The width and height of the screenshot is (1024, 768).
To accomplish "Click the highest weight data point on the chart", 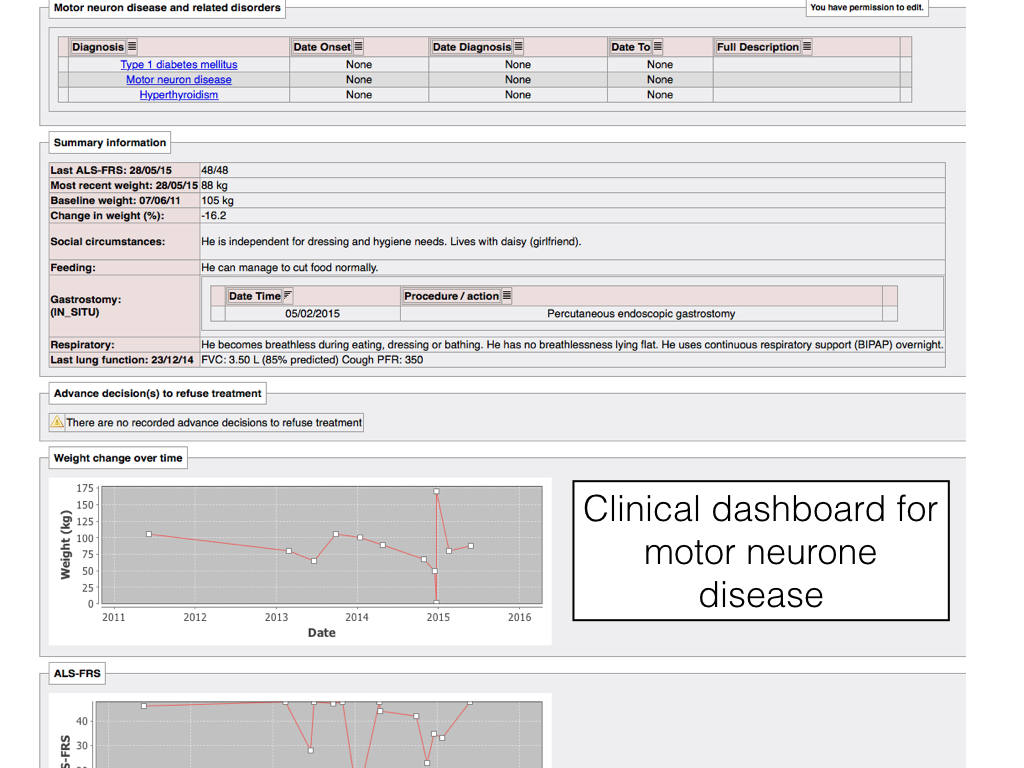I will [x=437, y=491].
